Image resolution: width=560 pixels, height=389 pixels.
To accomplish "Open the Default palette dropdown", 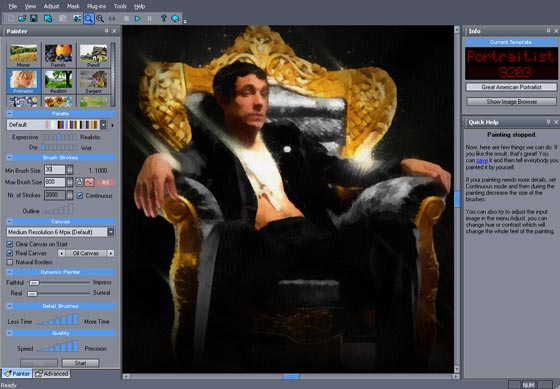I will tap(103, 125).
